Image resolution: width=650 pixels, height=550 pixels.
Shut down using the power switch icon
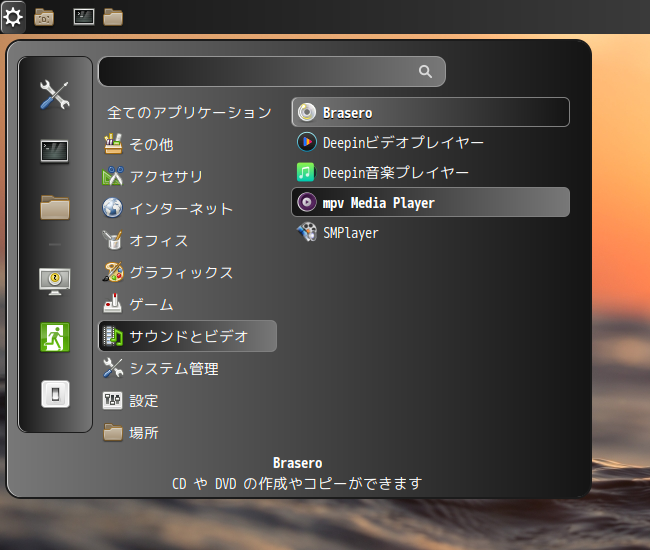[x=55, y=394]
